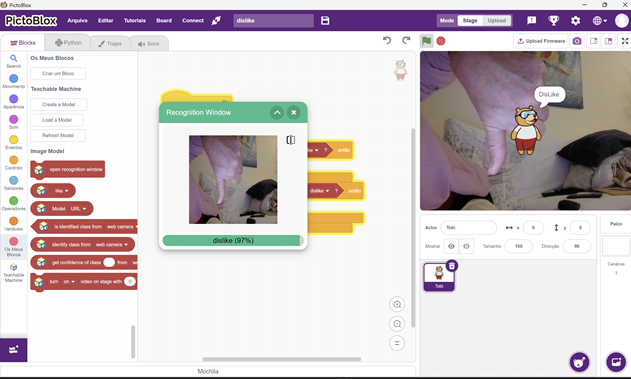Select the Som block category
Screen dimensions: 631x379
pyautogui.click(x=14, y=122)
